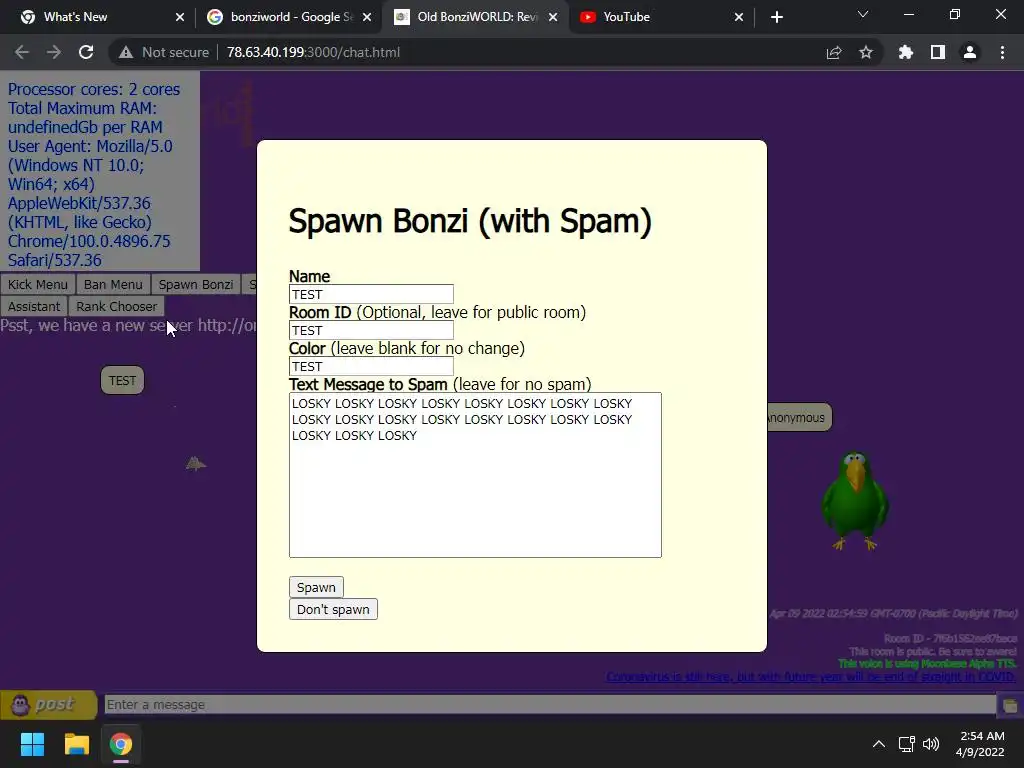Close the What's New tab

tap(180, 17)
